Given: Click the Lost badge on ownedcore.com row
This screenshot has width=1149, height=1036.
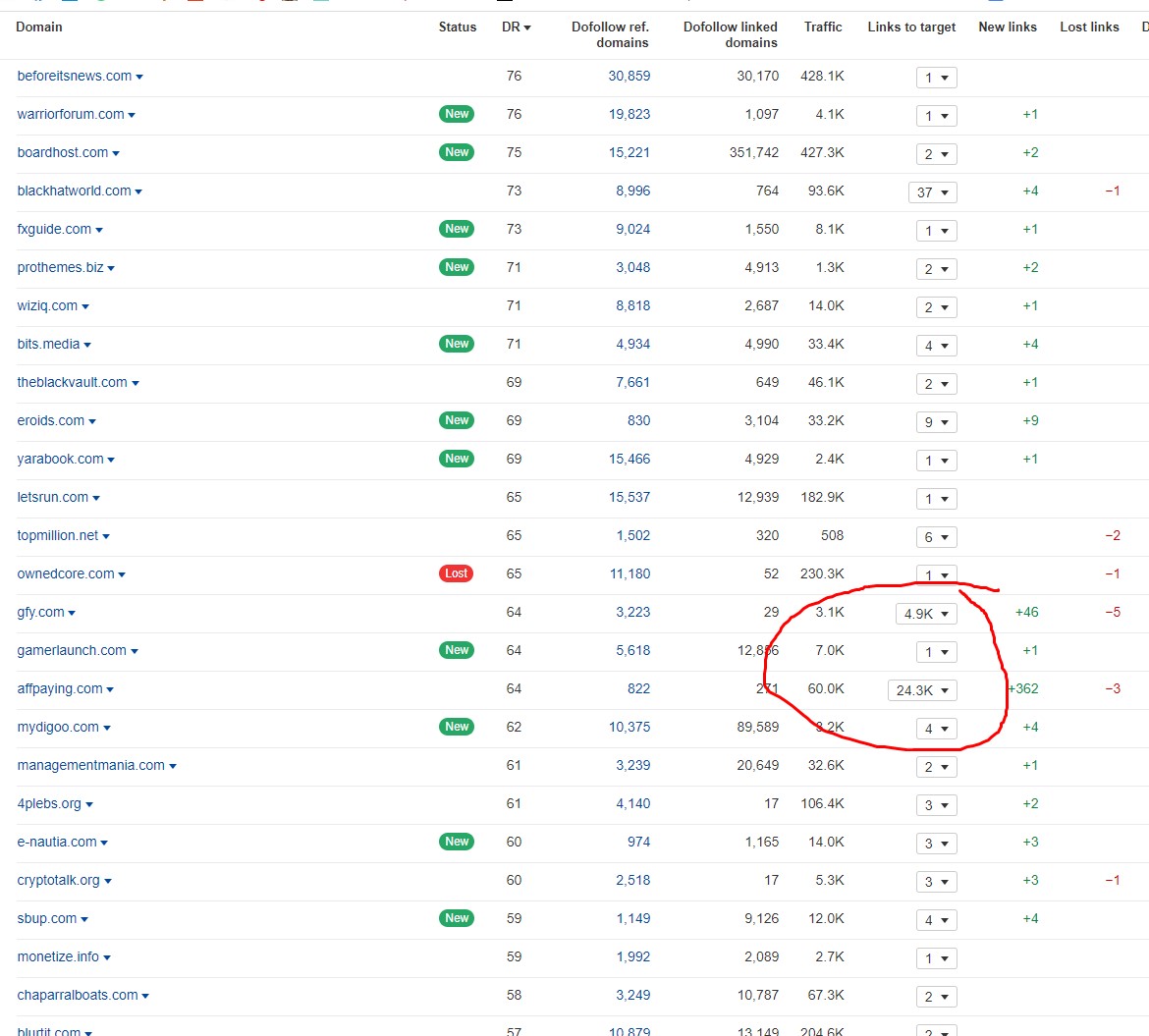Looking at the screenshot, I should 456,573.
